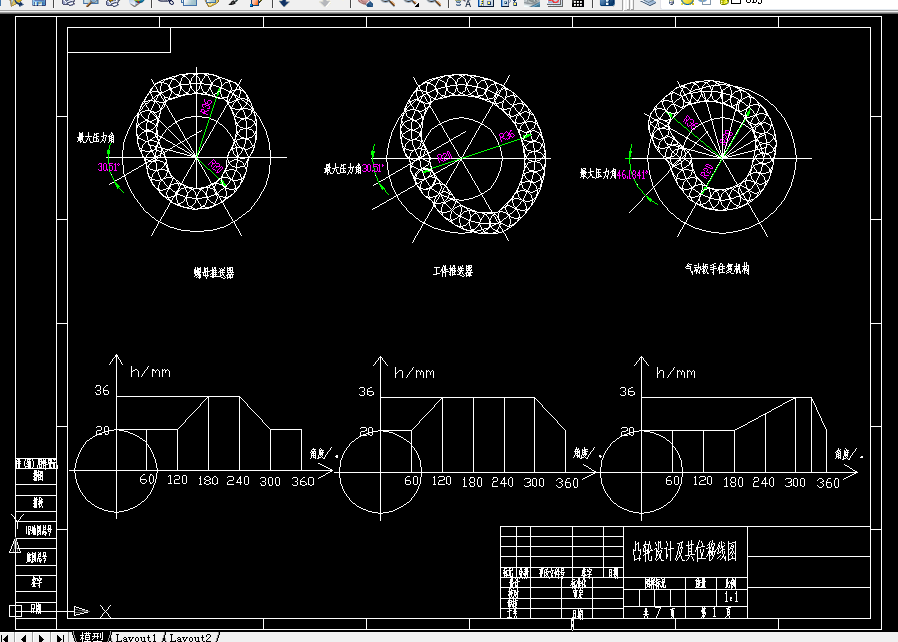
Task: Switch to the 模型 model tab
Action: coord(92,637)
